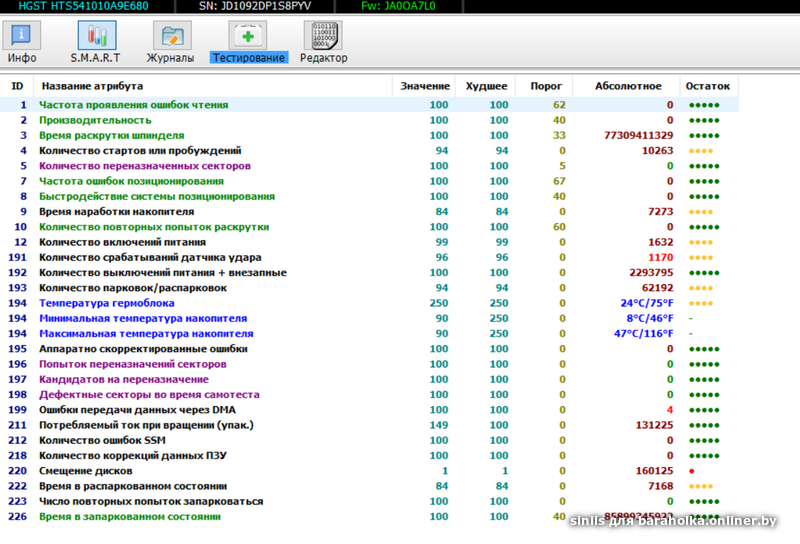Select Время наработки накопителя row
800x544 pixels.
point(369,211)
